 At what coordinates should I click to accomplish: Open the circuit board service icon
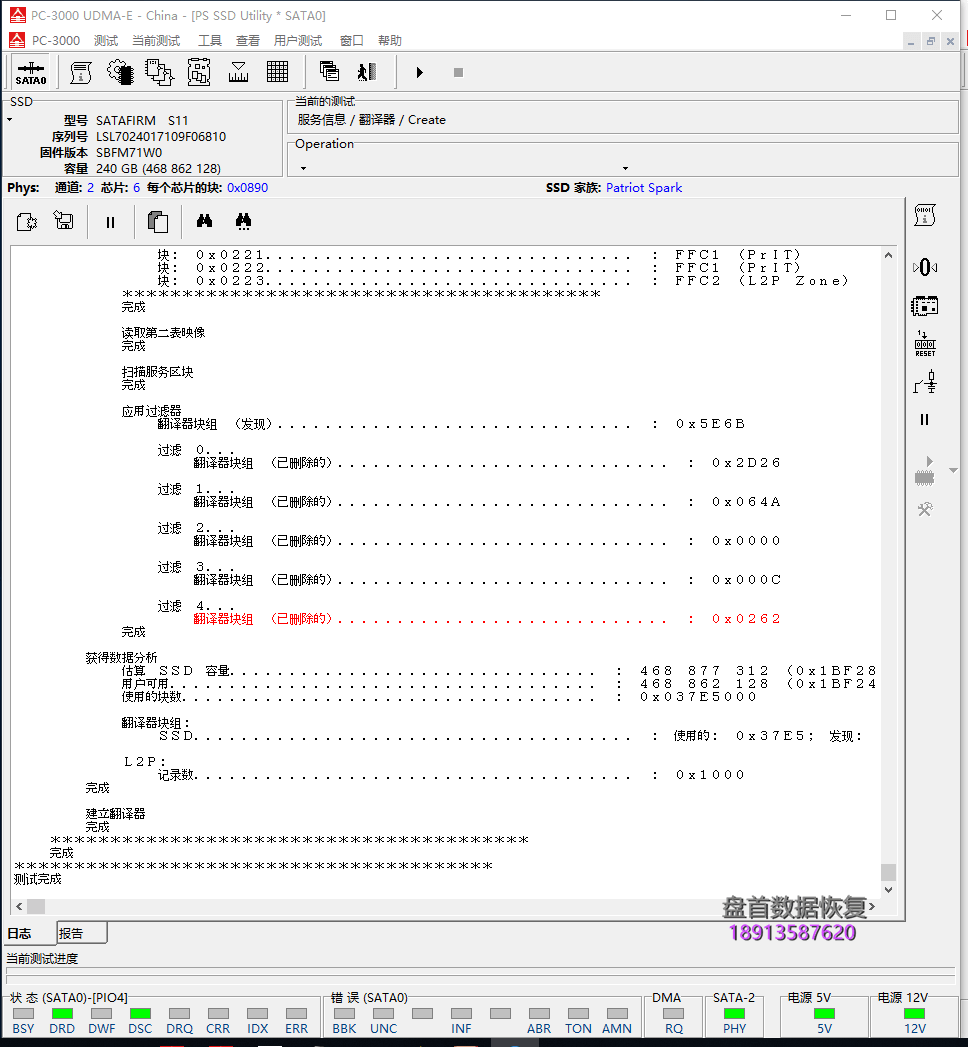point(199,72)
